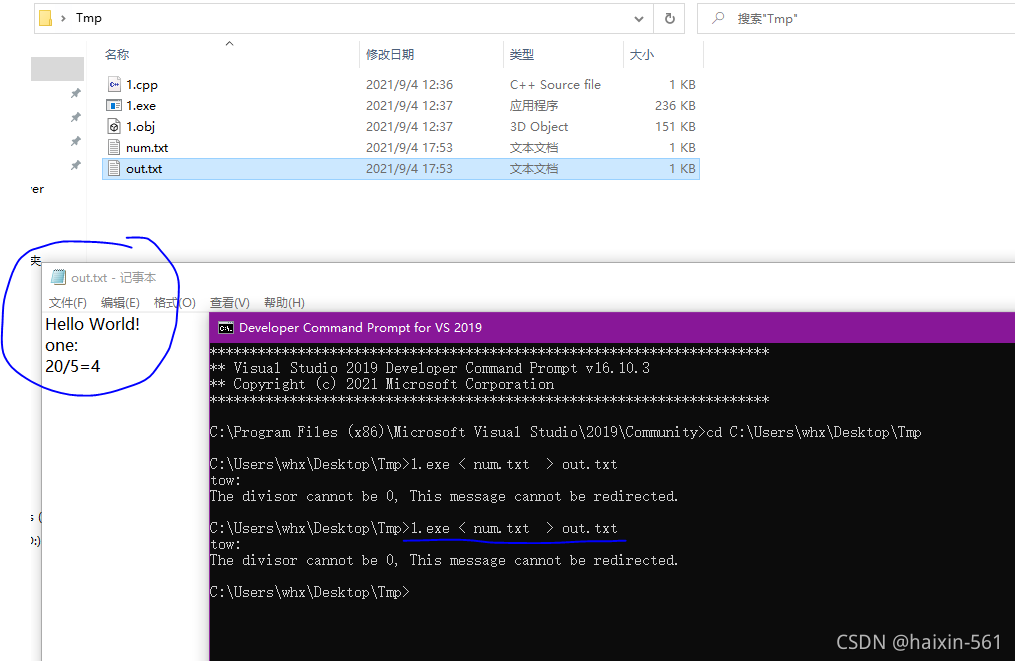Click first pin icon in quick access sidebar
The image size is (1015, 661).
click(x=76, y=93)
